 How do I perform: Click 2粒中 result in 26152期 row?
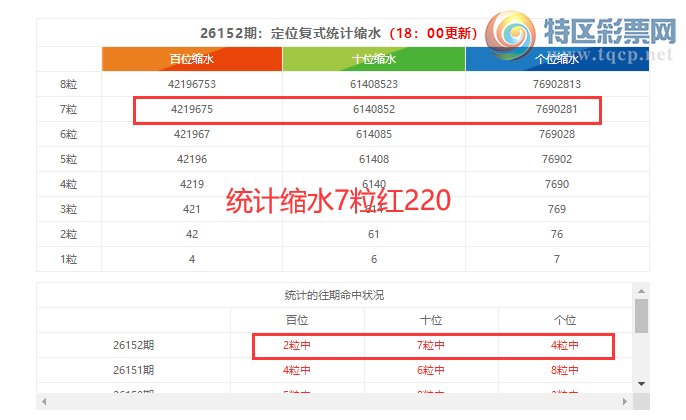(297, 345)
